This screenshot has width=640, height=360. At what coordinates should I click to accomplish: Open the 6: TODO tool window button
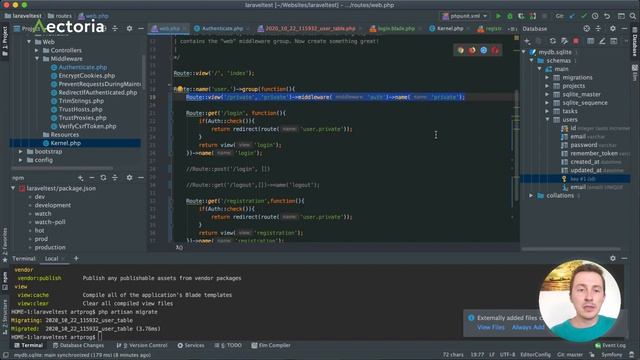pos(228,345)
